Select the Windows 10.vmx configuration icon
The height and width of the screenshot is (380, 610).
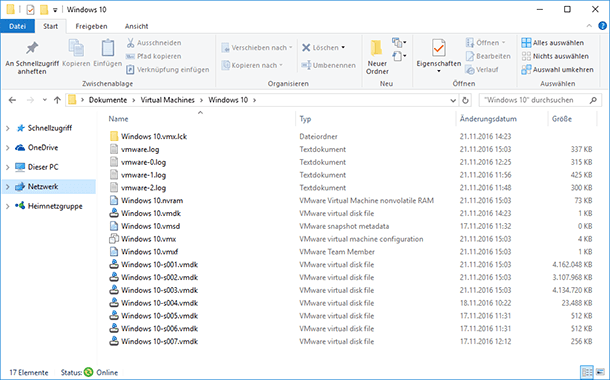pos(114,239)
